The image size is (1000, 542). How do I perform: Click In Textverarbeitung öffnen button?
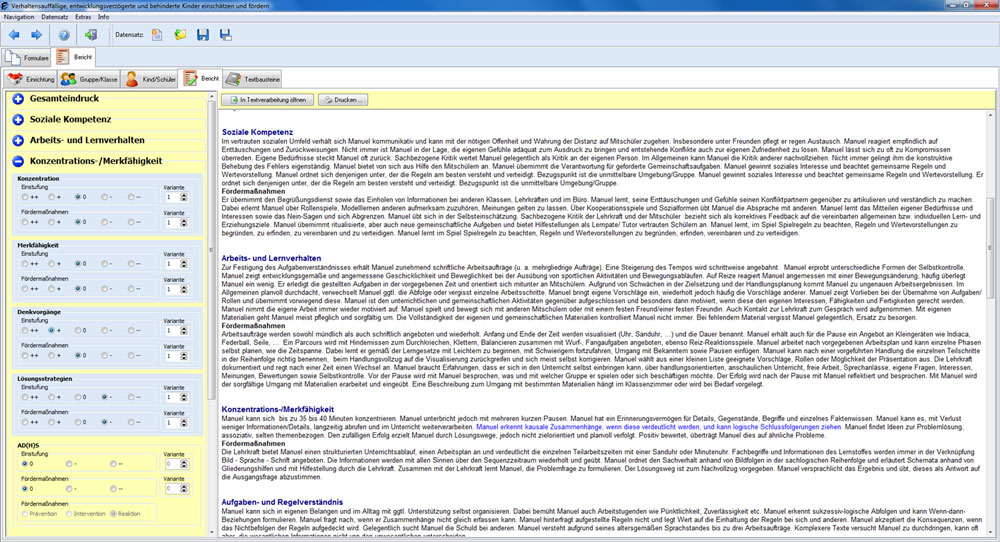click(268, 100)
